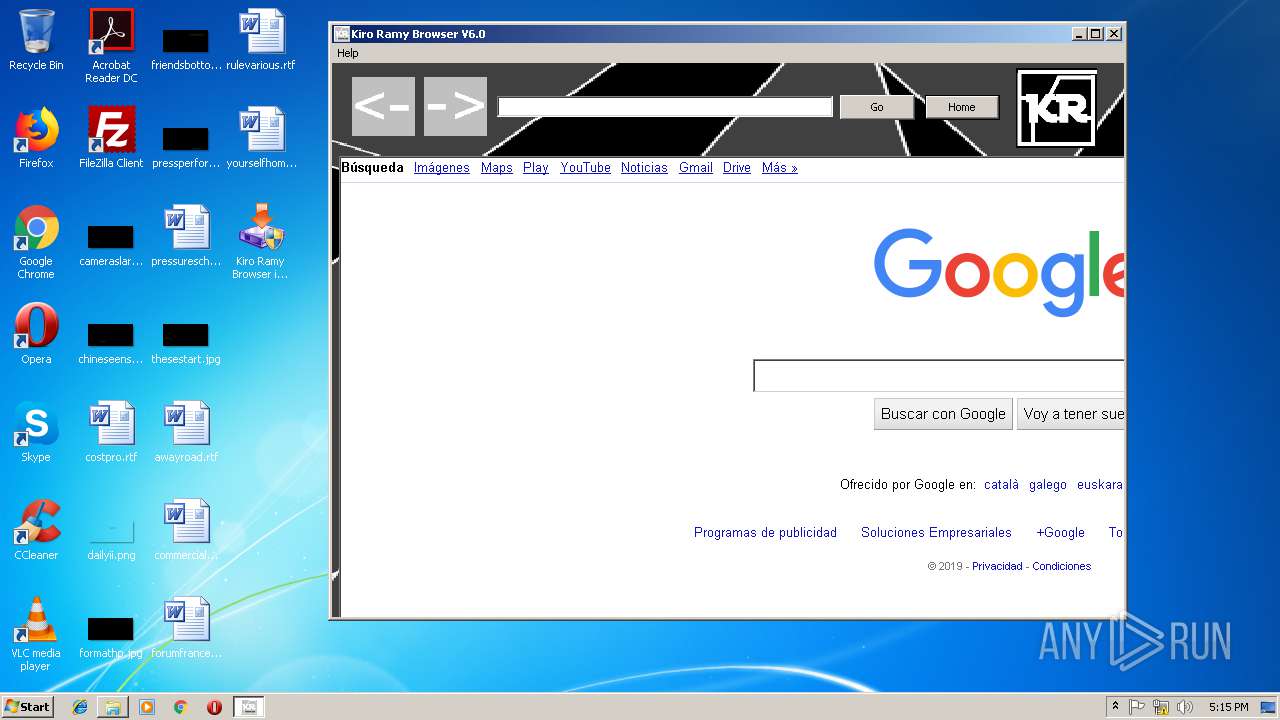Launch Skype desktop shortcut

[36, 432]
